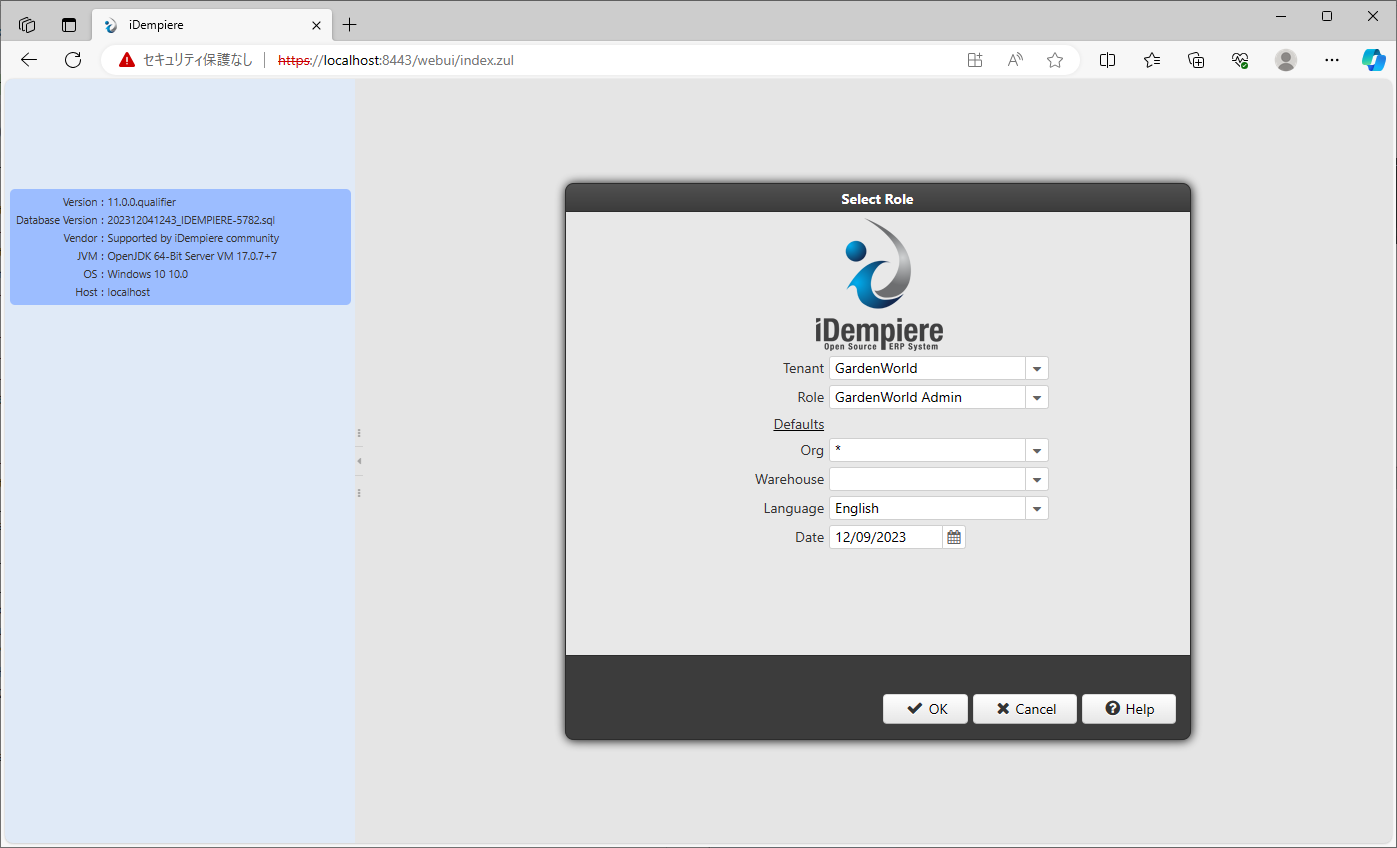1397x848 pixels.
Task: Expand the Org dropdown arrow
Action: click(x=1037, y=450)
